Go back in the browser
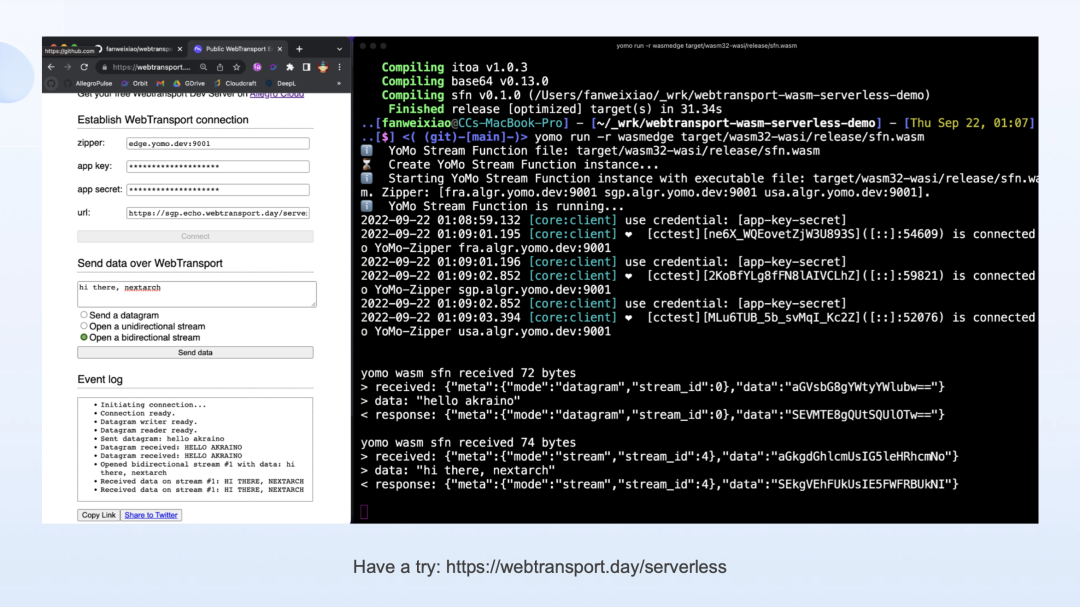Viewport: 1080px width, 607px height. pos(51,68)
